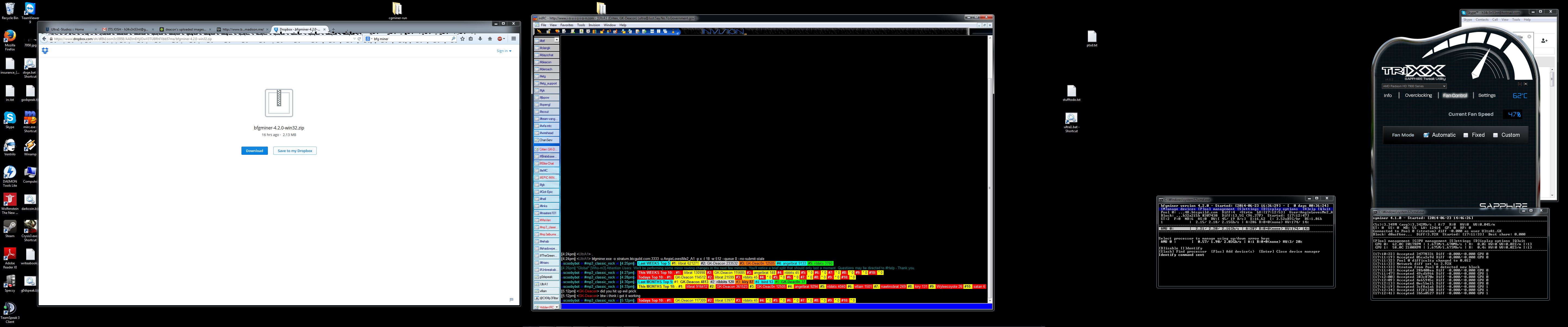Open Speccy desktop icon
The image size is (1568, 327).
pyautogui.click(x=10, y=283)
